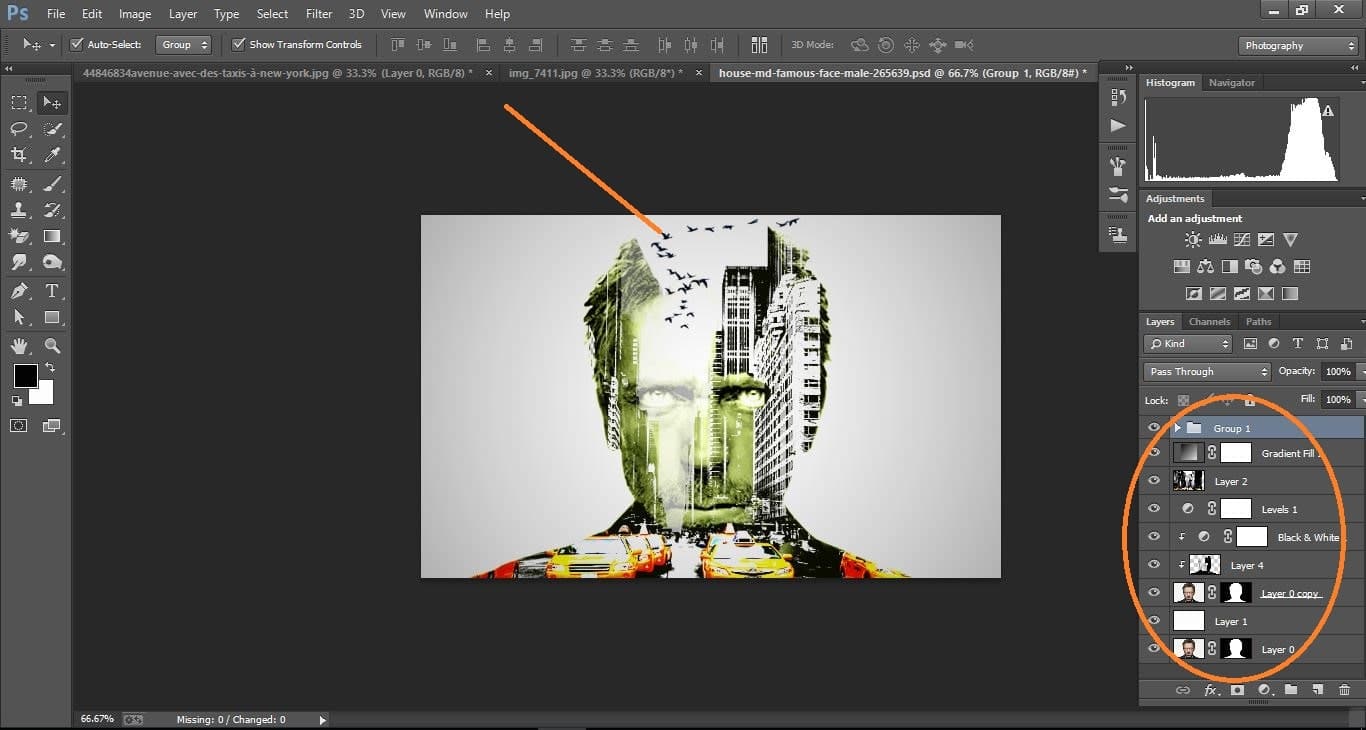The image size is (1366, 730).
Task: Expand Group 1 in the Layers panel
Action: (x=1179, y=427)
